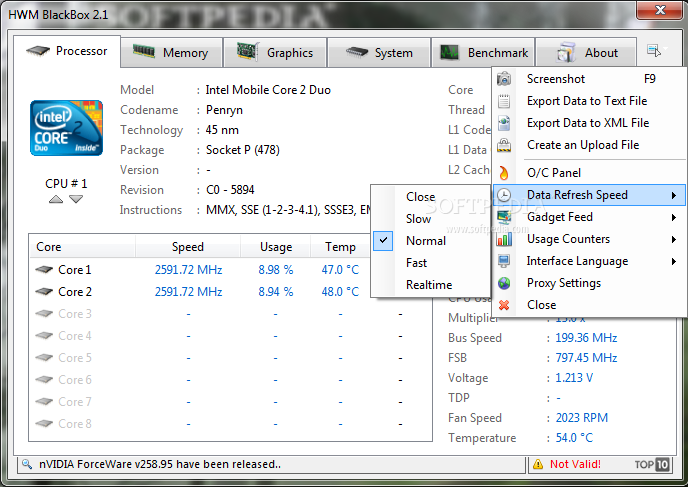Click the nVIDIA ForceWare news text

(x=160, y=464)
